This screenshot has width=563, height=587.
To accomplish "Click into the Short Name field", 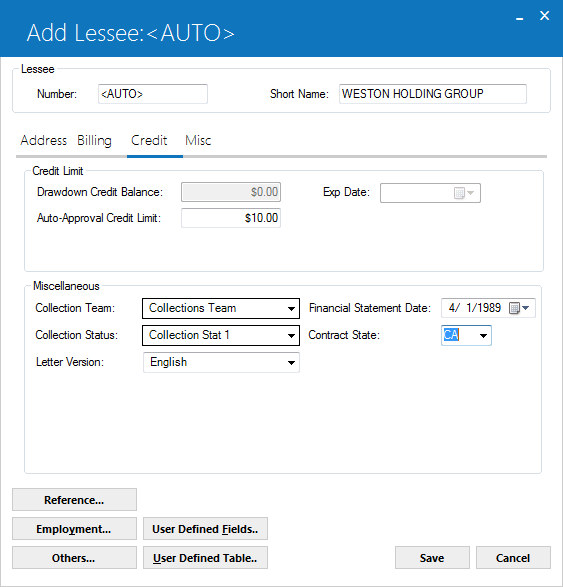I will (x=433, y=94).
